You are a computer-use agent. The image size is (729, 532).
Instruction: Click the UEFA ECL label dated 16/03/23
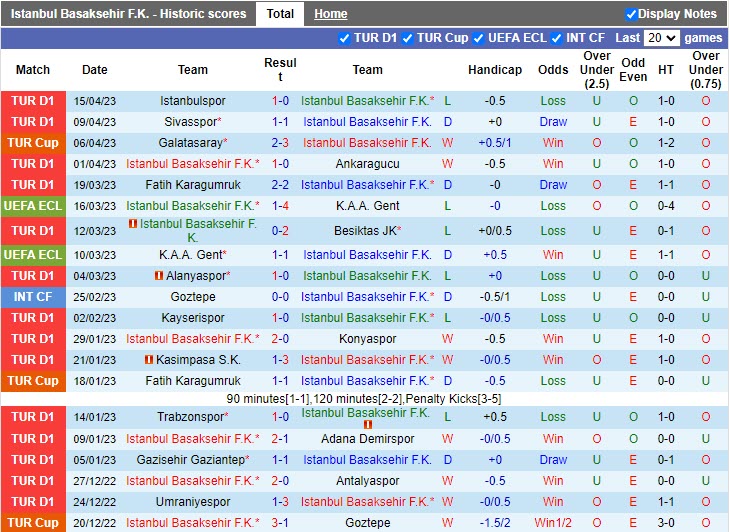[33, 206]
